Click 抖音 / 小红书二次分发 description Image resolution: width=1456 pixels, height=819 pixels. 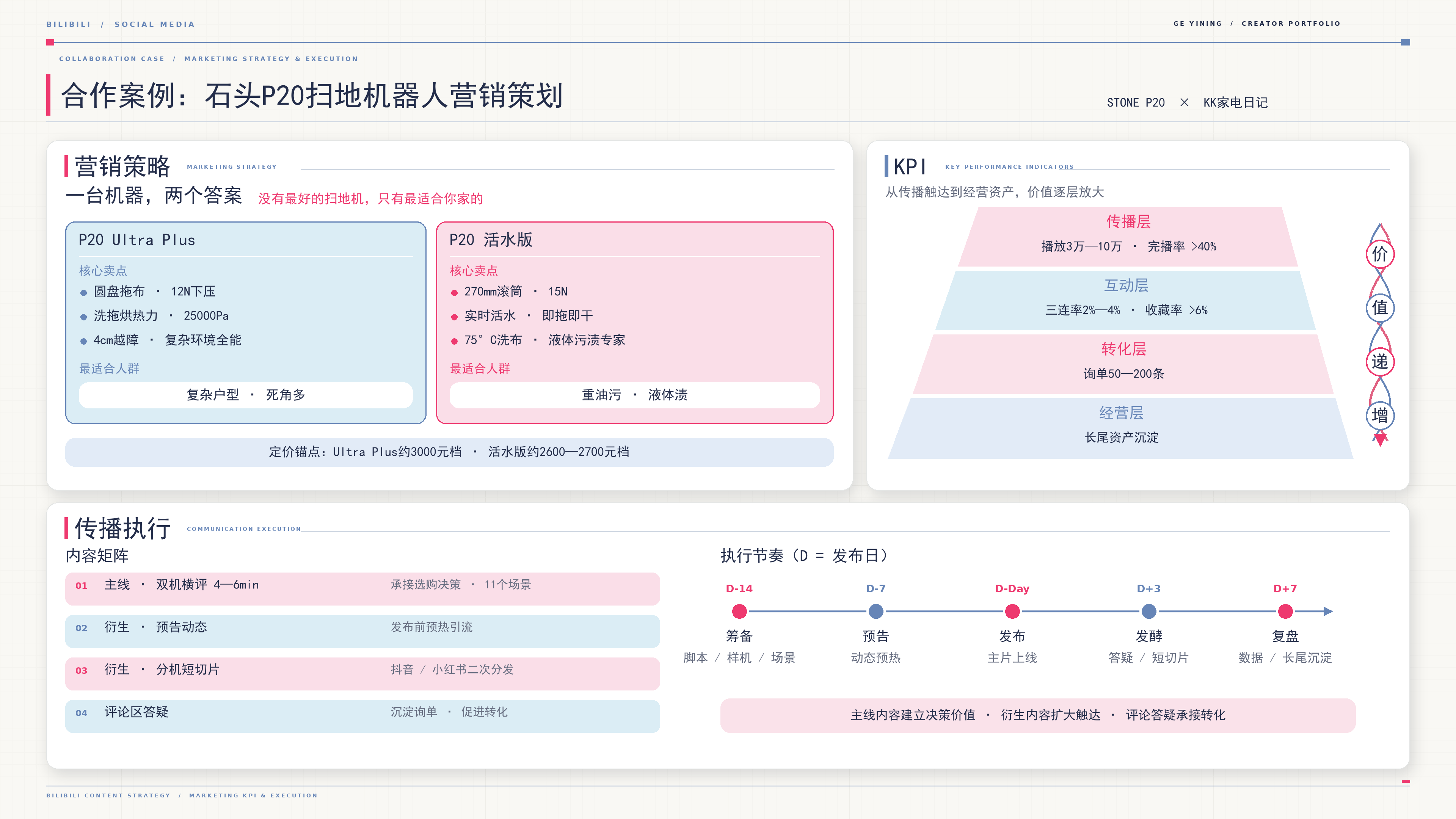point(452,669)
